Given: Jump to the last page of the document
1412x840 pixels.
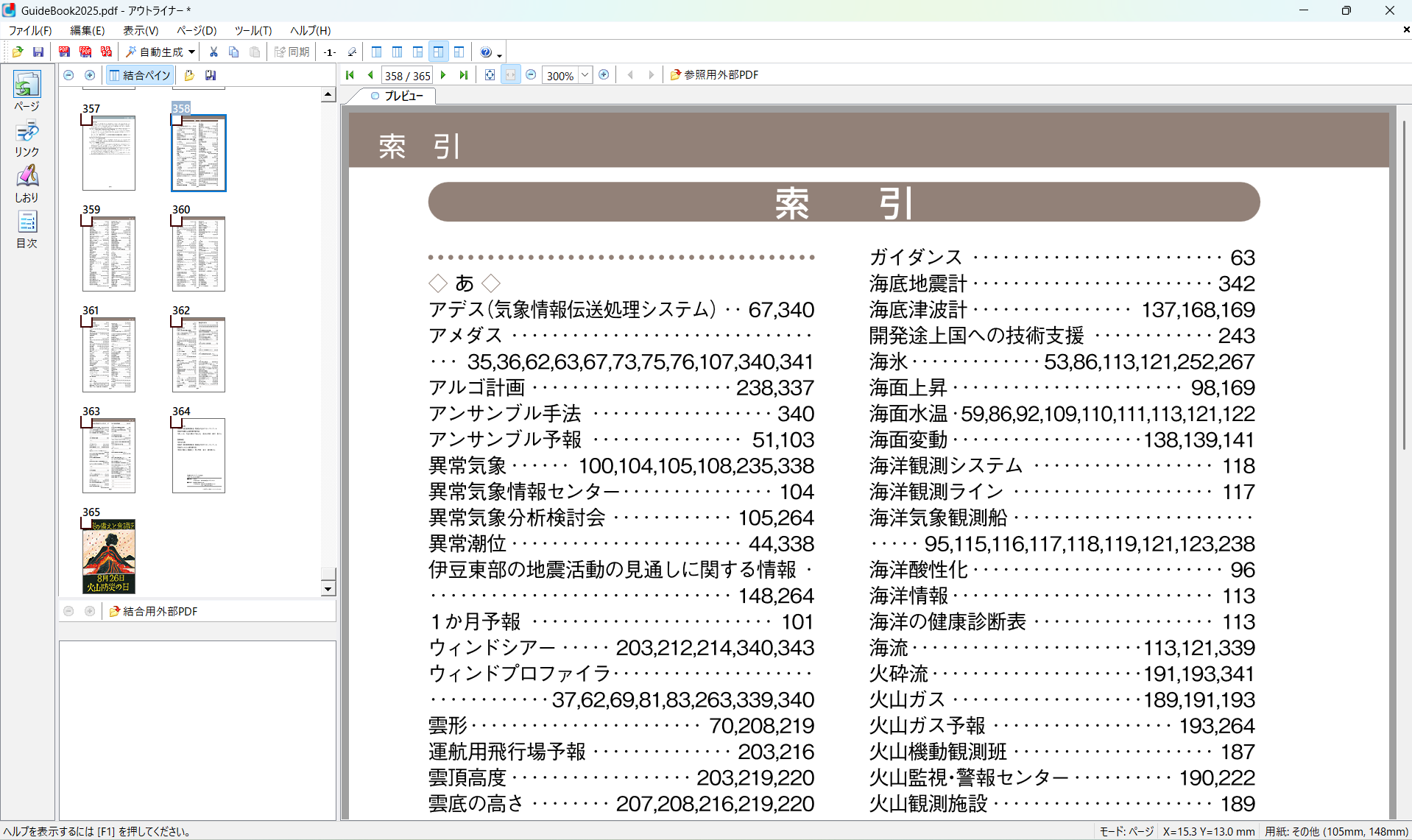Looking at the screenshot, I should click(x=464, y=75).
